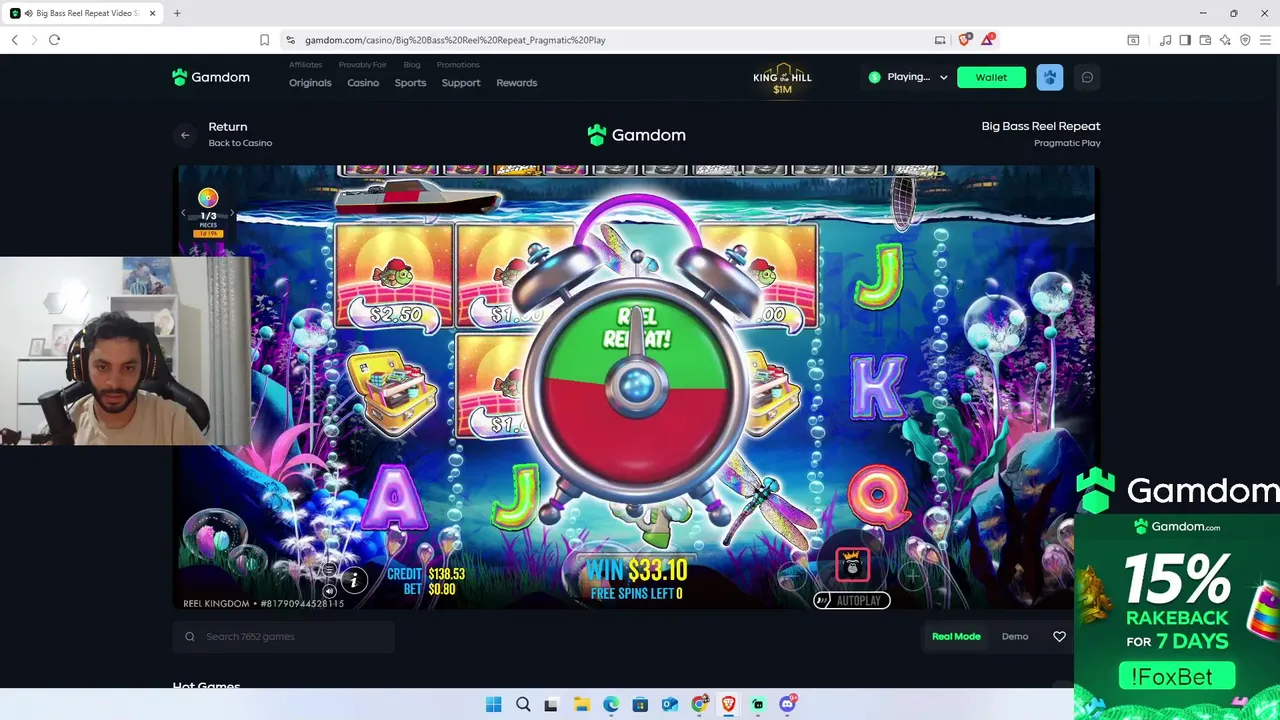Close the Big Bass Reel Repeat tab
Screen dimensions: 1280x720
pos(152,13)
